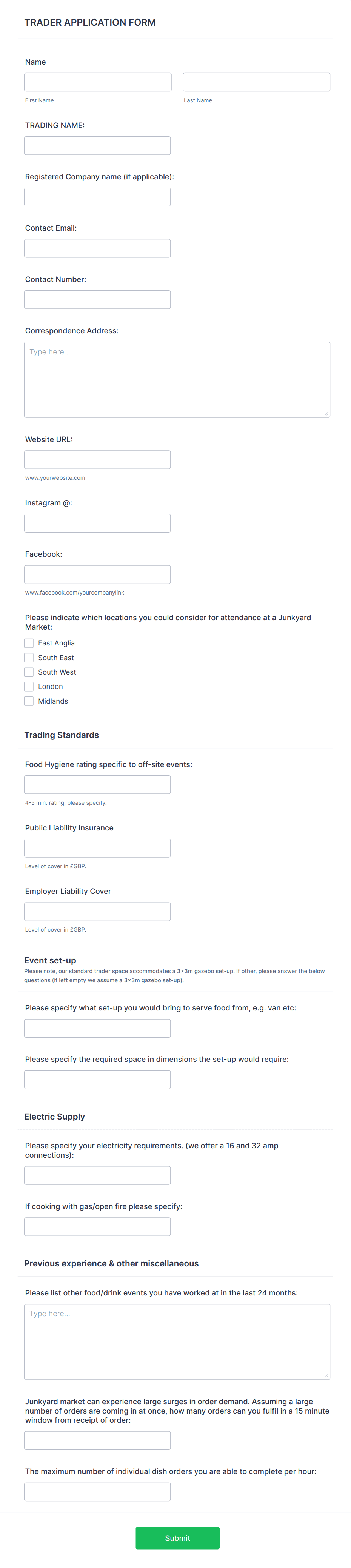Click the Last Name input field
The height and width of the screenshot is (1568, 351).
click(x=256, y=82)
